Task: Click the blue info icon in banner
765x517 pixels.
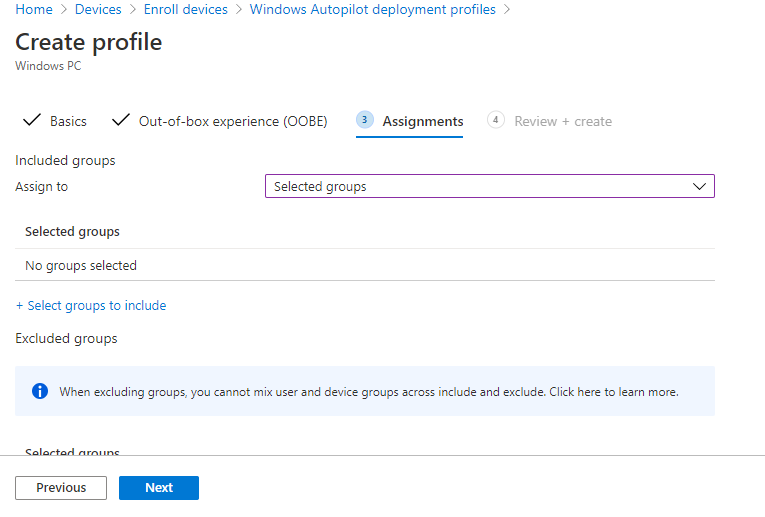Action: 40,391
